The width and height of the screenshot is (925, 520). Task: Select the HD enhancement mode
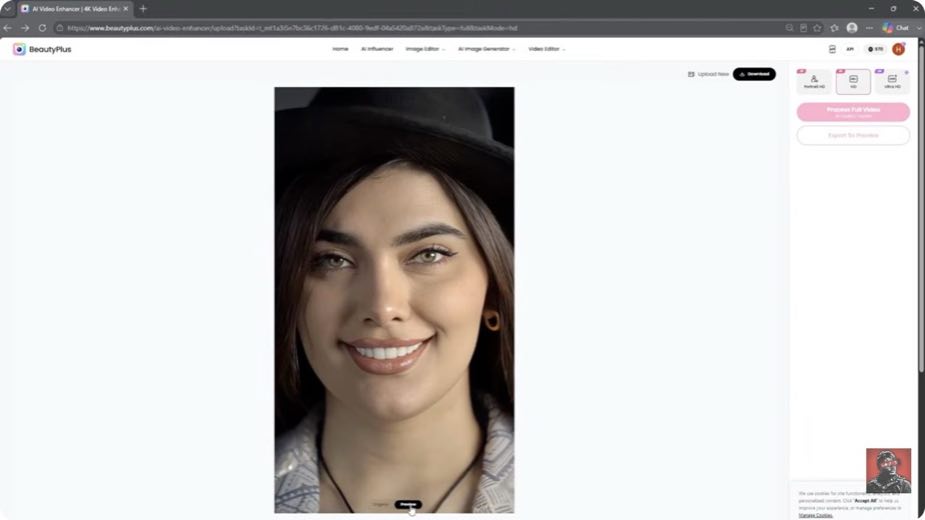click(853, 81)
